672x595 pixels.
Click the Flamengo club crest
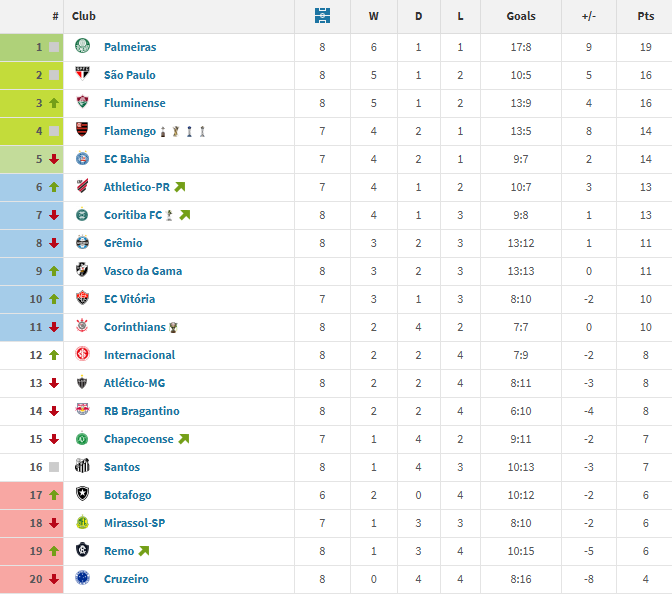coord(82,131)
